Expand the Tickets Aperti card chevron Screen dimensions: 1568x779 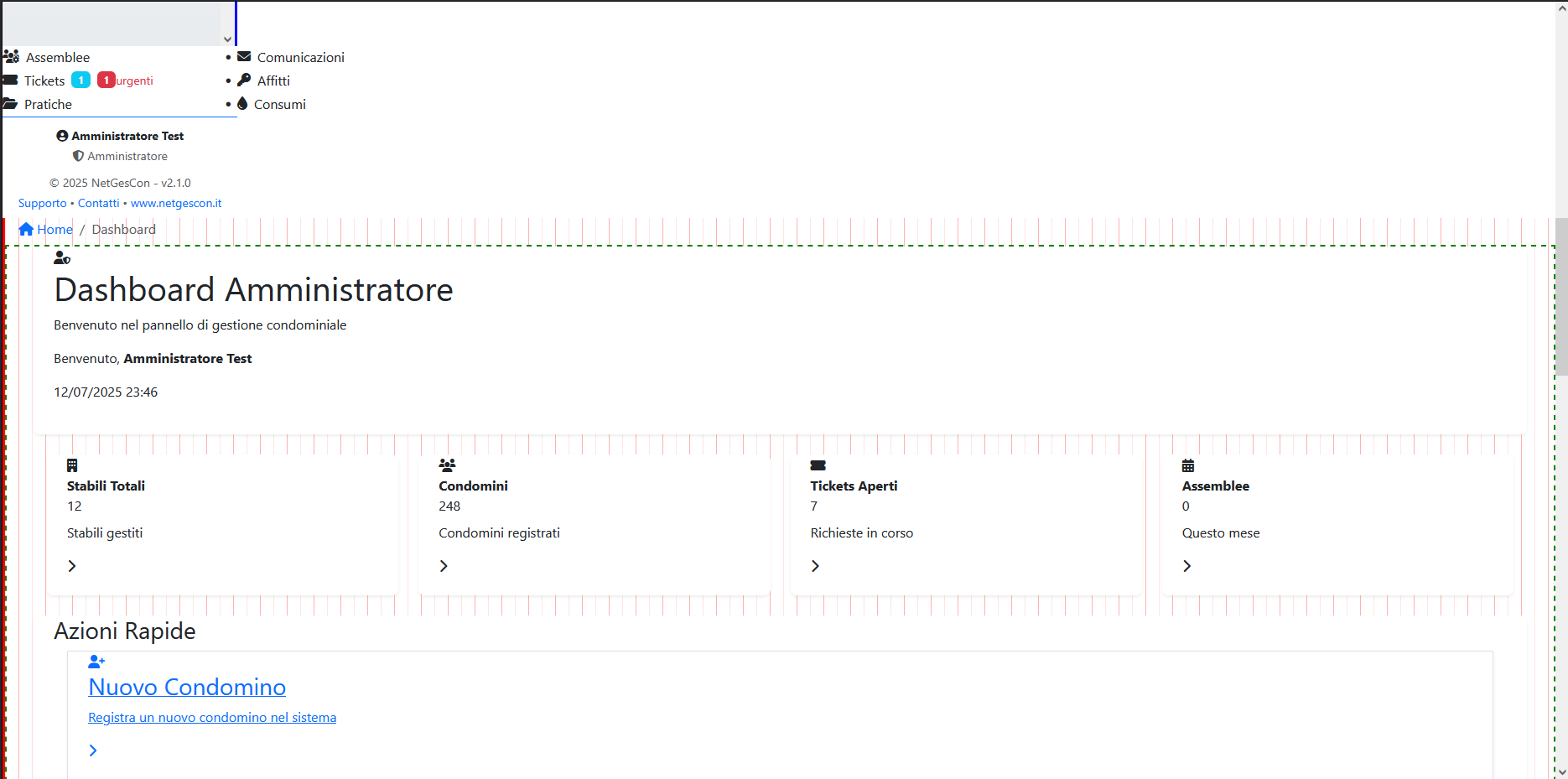815,566
